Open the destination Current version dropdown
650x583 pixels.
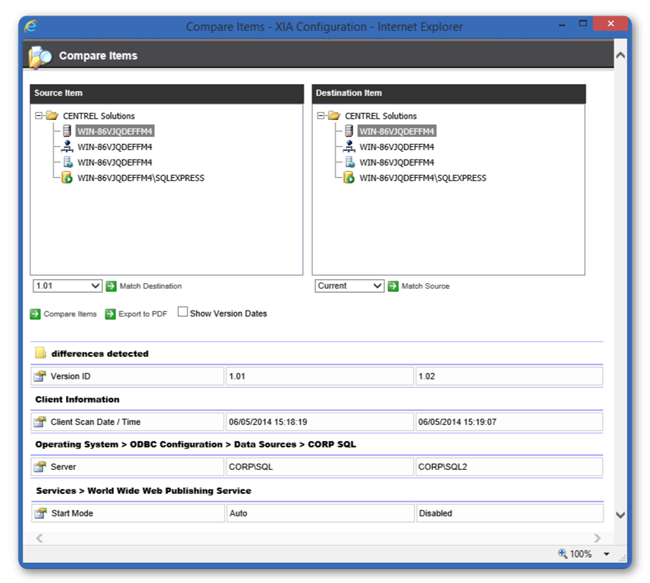(x=349, y=286)
